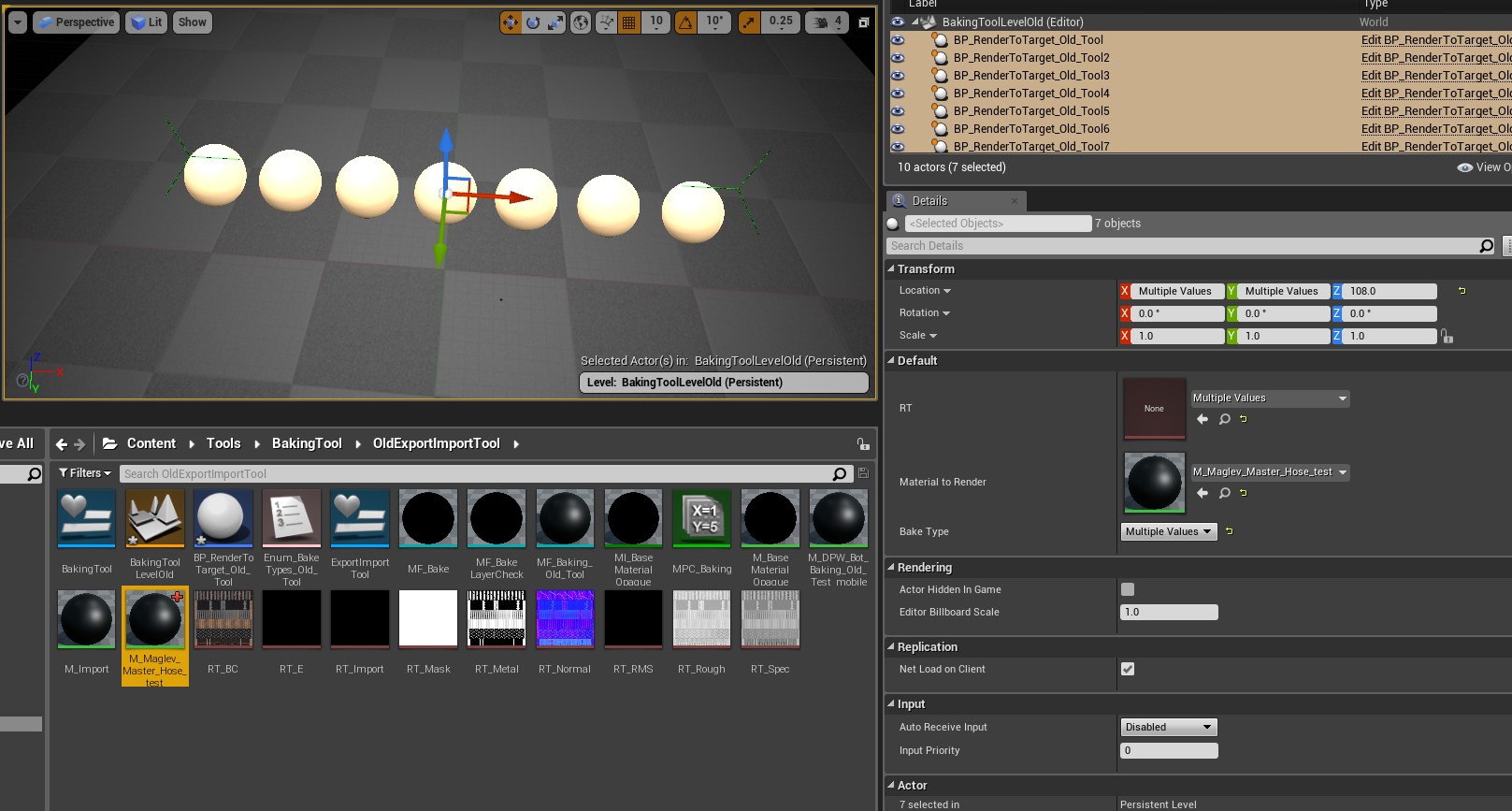This screenshot has height=811, width=1512.
Task: Toggle grid snapping icon in viewport toolbar
Action: (x=629, y=22)
